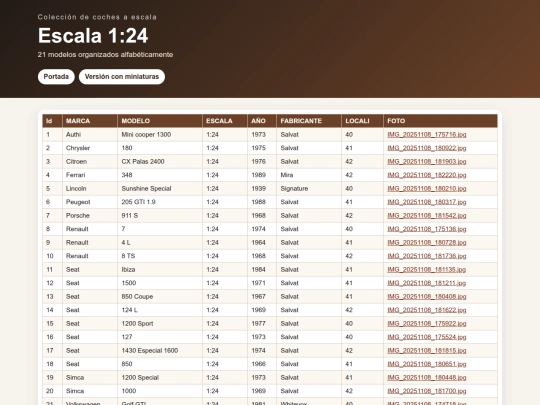Open photo link IMG_20251108_175524.jpg
This screenshot has height=405, width=540.
[x=426, y=337]
